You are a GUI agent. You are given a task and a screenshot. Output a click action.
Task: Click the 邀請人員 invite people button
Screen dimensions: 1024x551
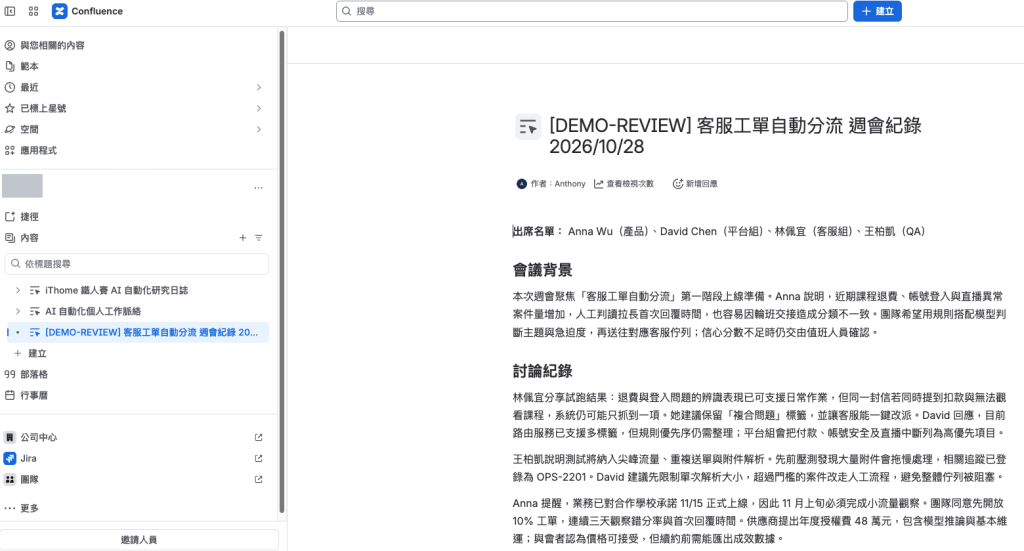tap(139, 540)
